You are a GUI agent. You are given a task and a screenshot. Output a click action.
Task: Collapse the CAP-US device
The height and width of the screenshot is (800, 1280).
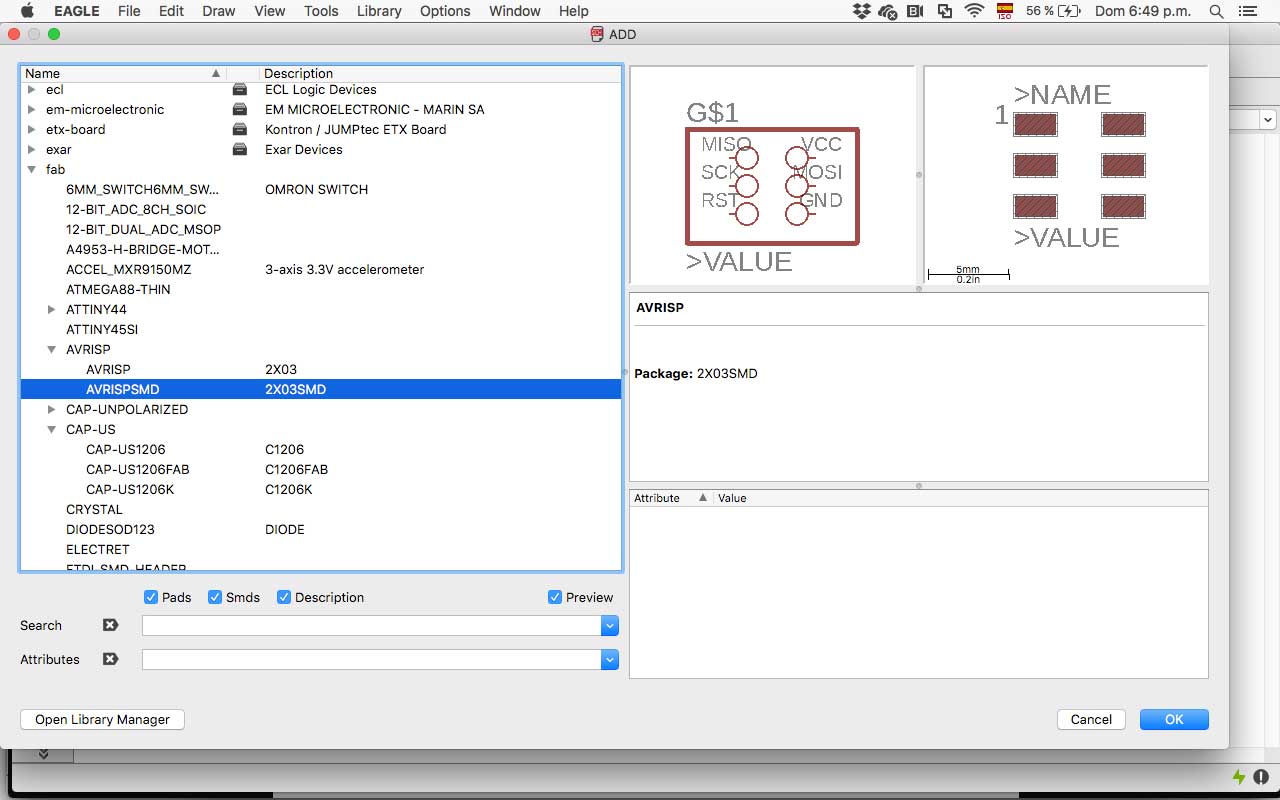(x=51, y=429)
